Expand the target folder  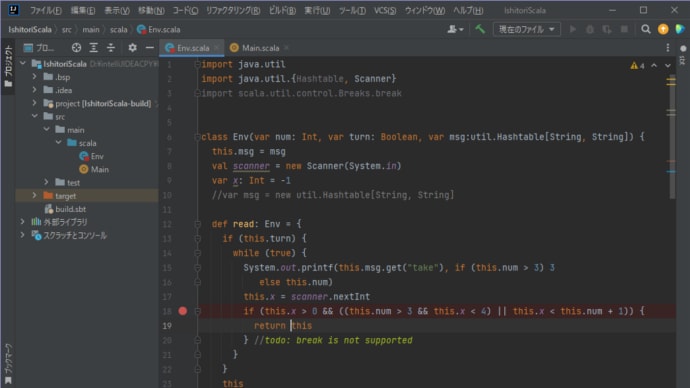(35, 195)
